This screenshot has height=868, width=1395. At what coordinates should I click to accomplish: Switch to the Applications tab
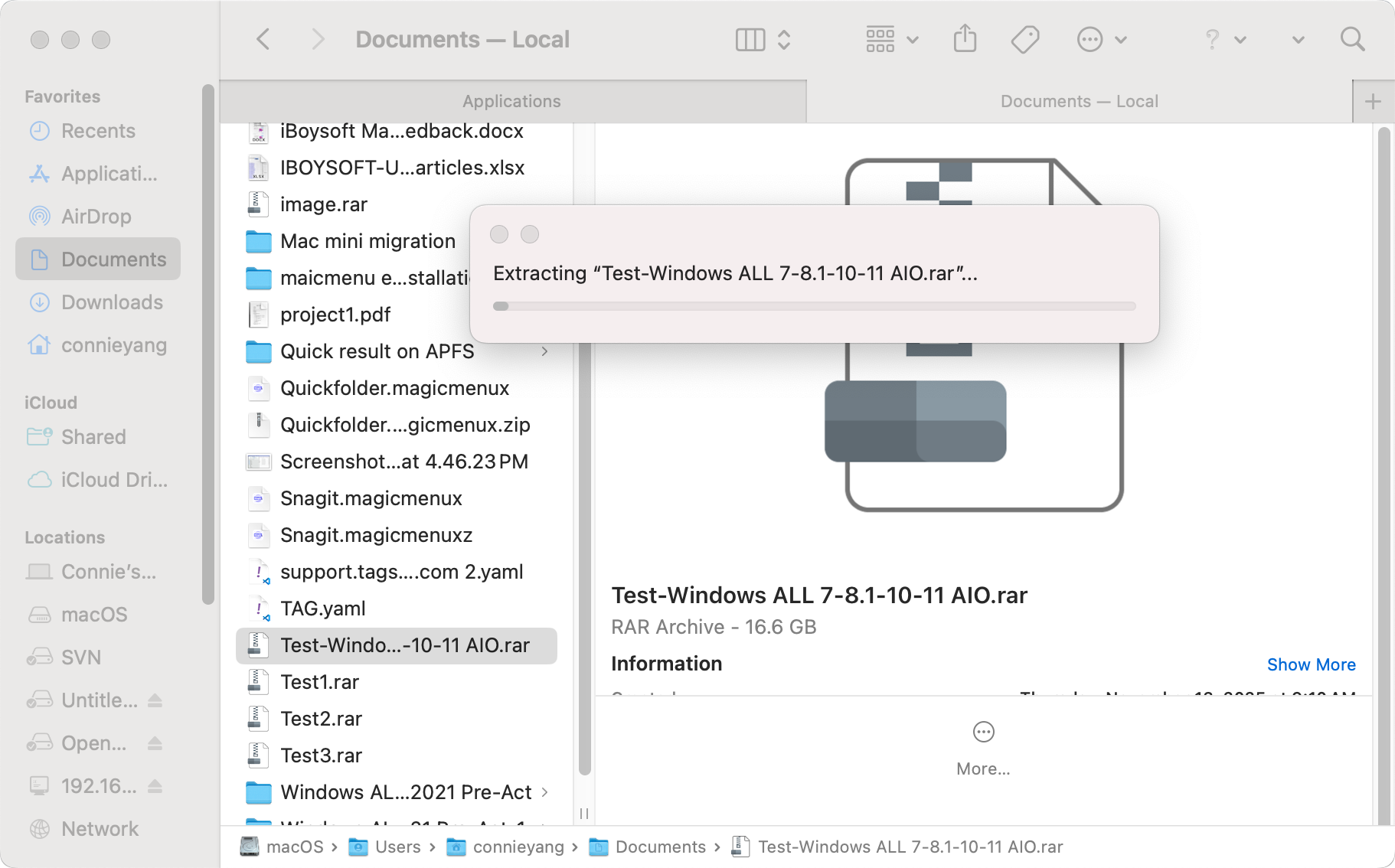[x=512, y=102]
